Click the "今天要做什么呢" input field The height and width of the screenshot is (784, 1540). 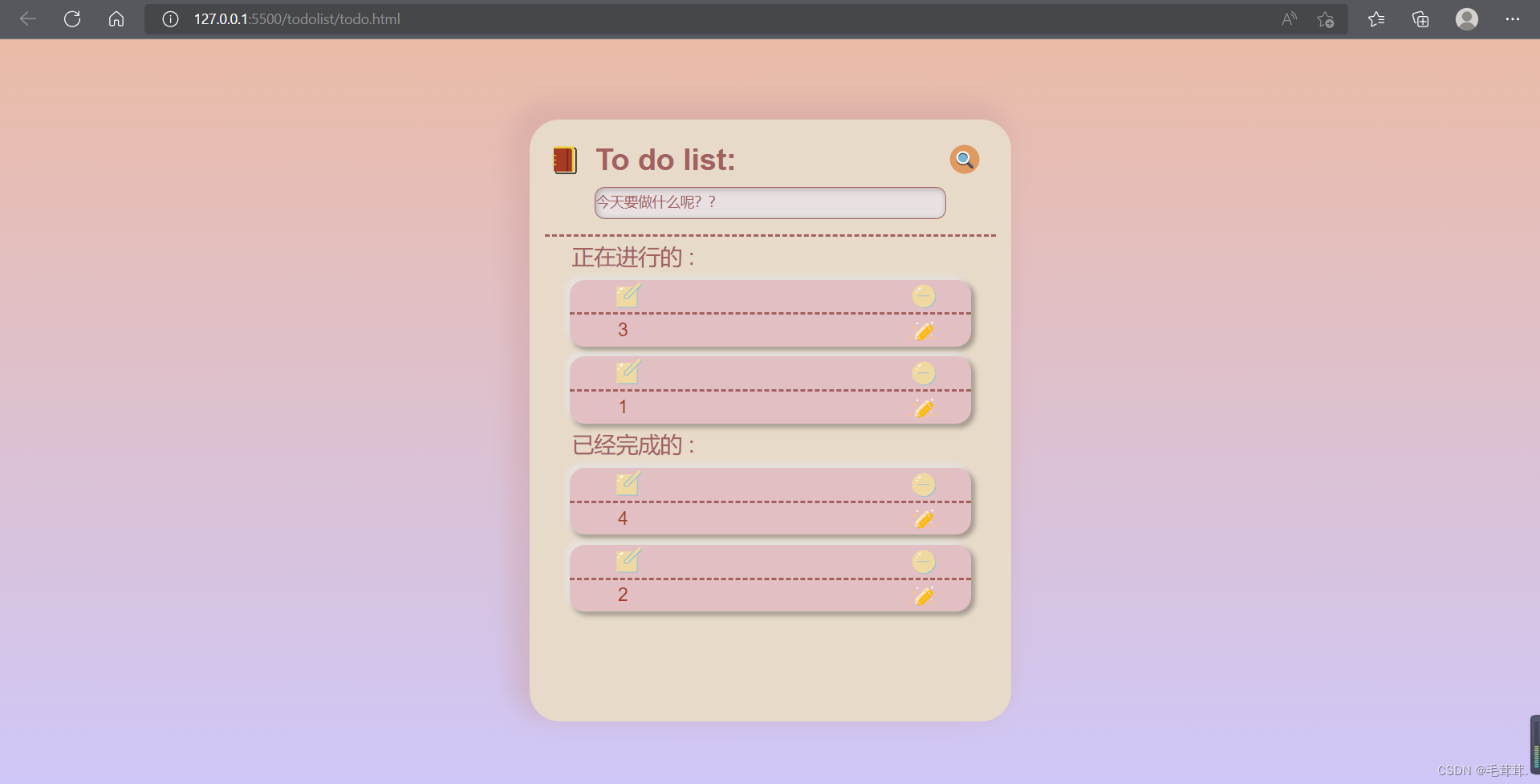[770, 202]
